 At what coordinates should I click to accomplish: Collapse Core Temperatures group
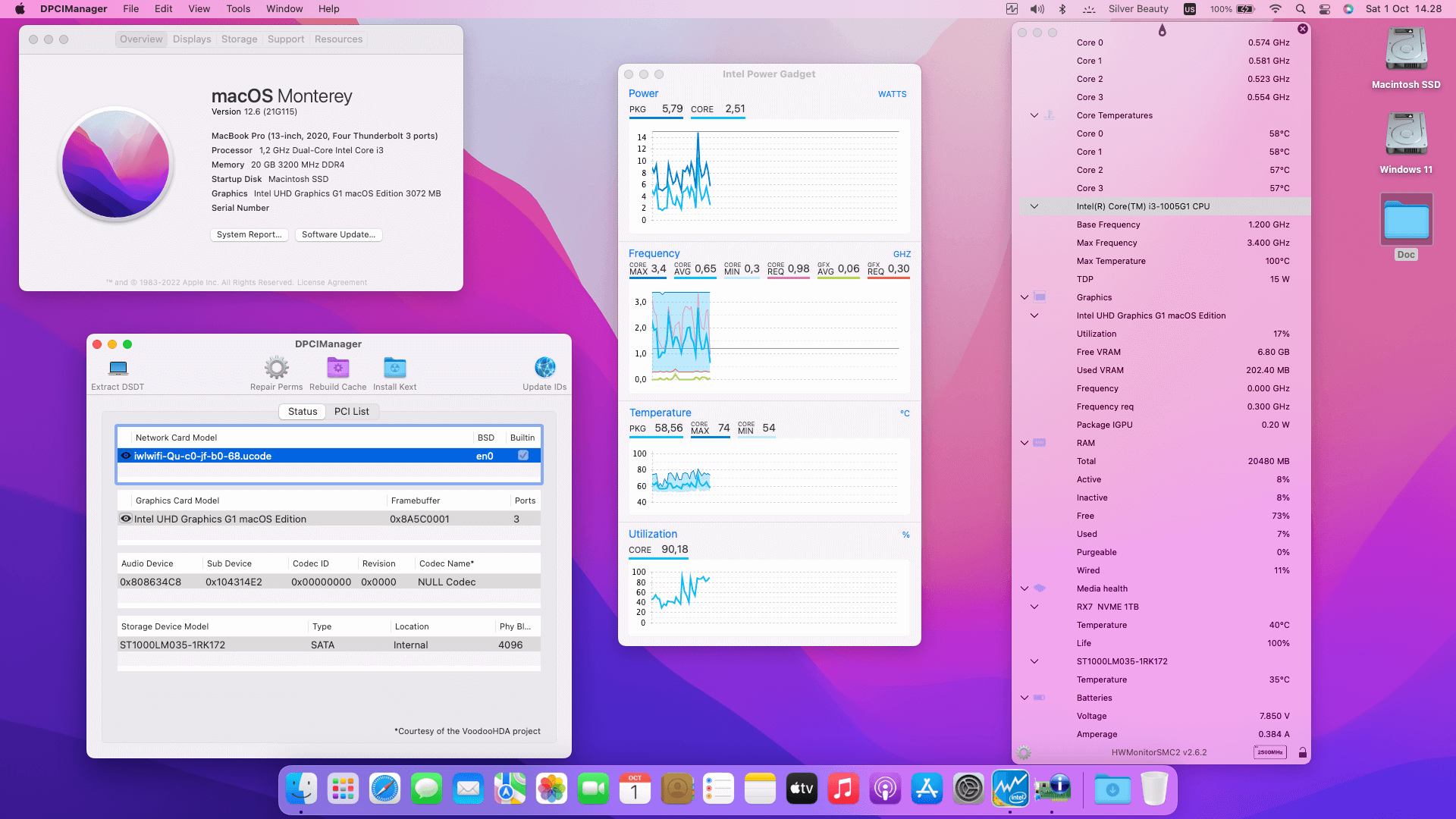coord(1034,115)
